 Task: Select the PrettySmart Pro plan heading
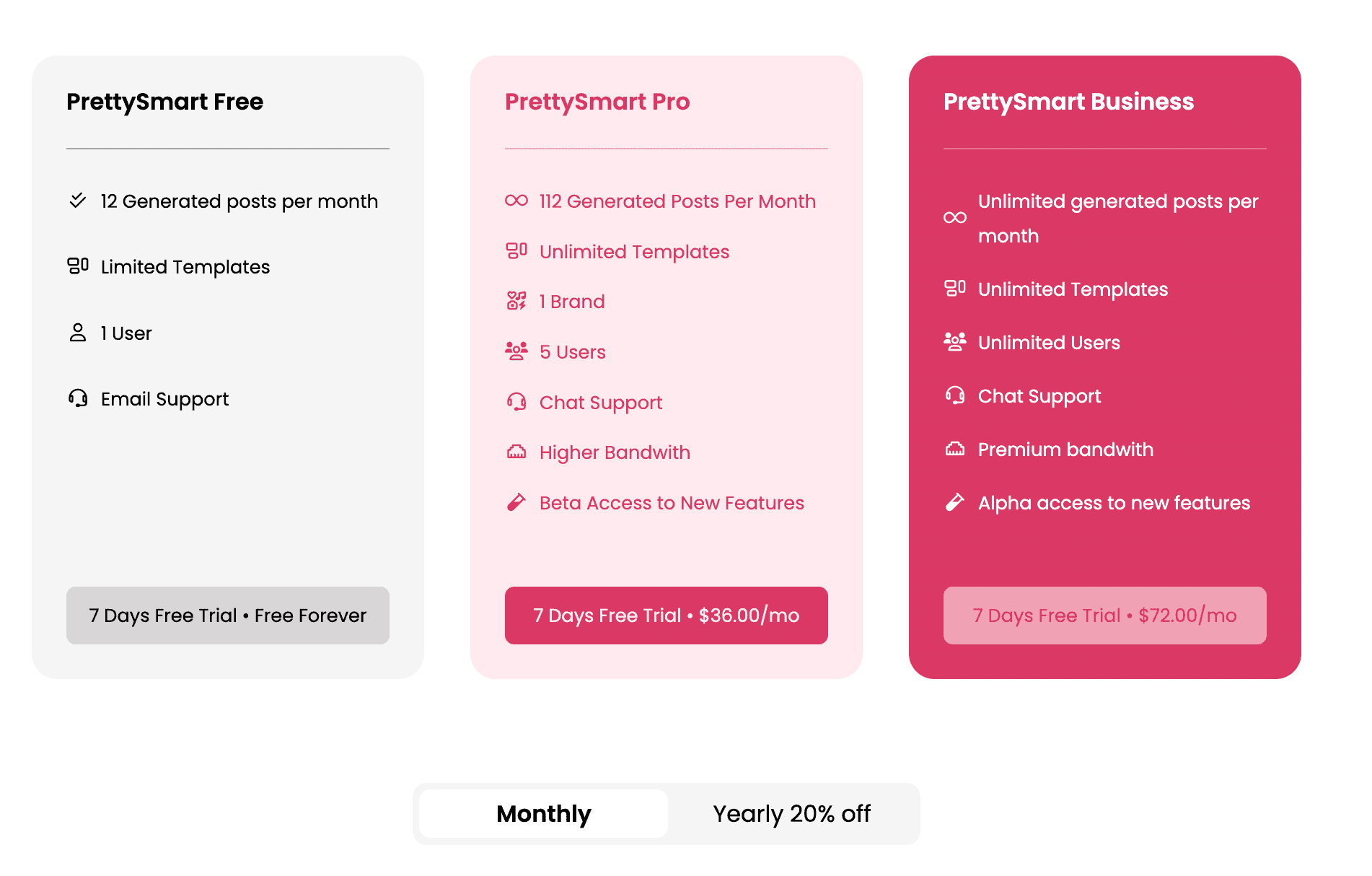pyautogui.click(x=597, y=102)
